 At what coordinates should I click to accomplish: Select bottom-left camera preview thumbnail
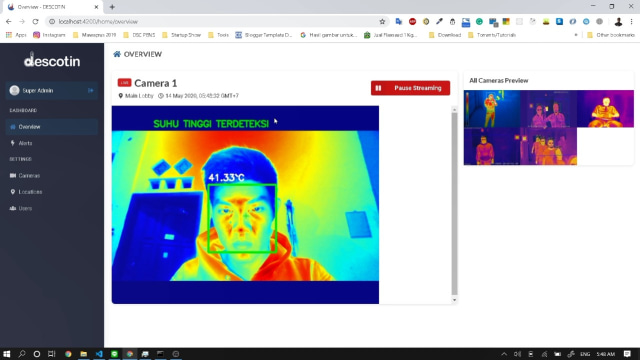click(492, 146)
